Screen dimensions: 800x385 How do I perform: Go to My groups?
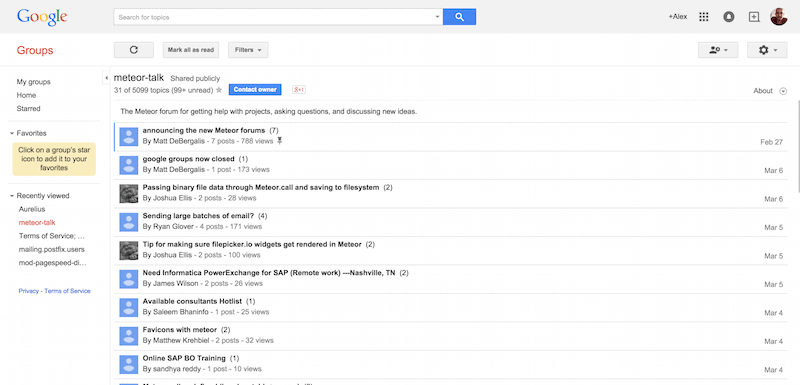point(34,82)
